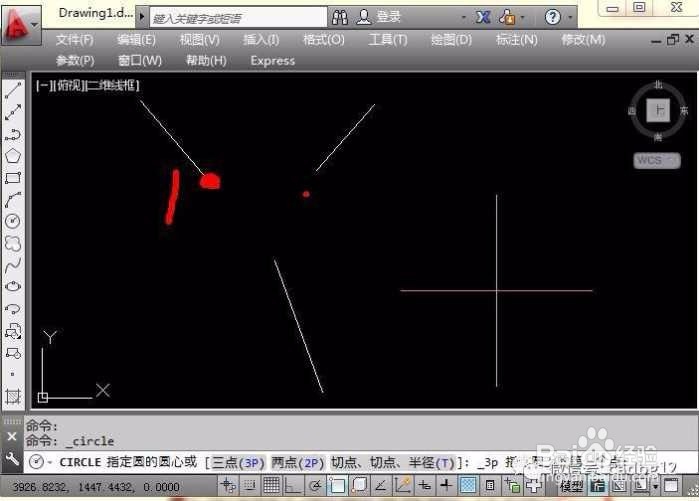Viewport: 699px width, 501px height.
Task: Toggle Infer Constraints in status bar
Action: [228, 486]
